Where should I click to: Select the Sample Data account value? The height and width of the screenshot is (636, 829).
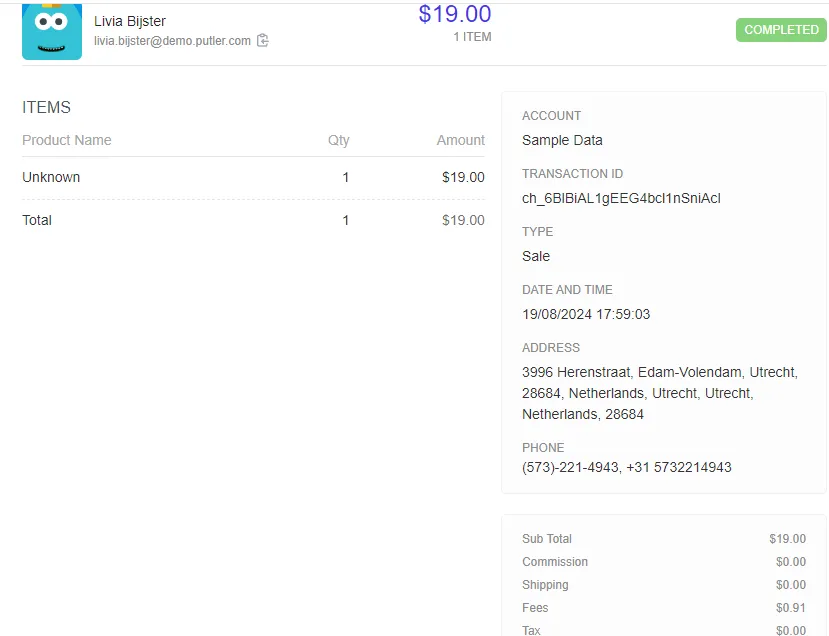[x=562, y=140]
